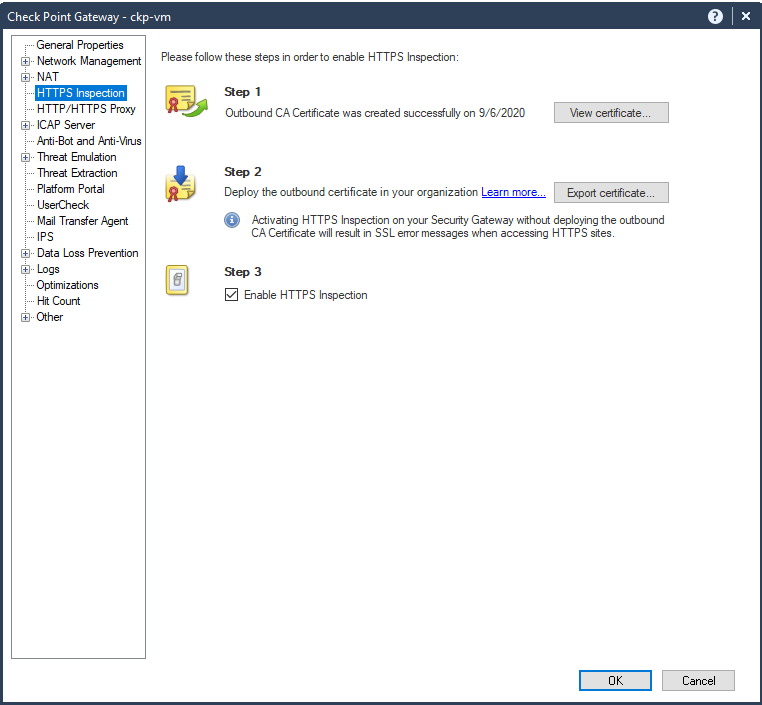
Task: Expand the NAT tree node
Action: 26,77
